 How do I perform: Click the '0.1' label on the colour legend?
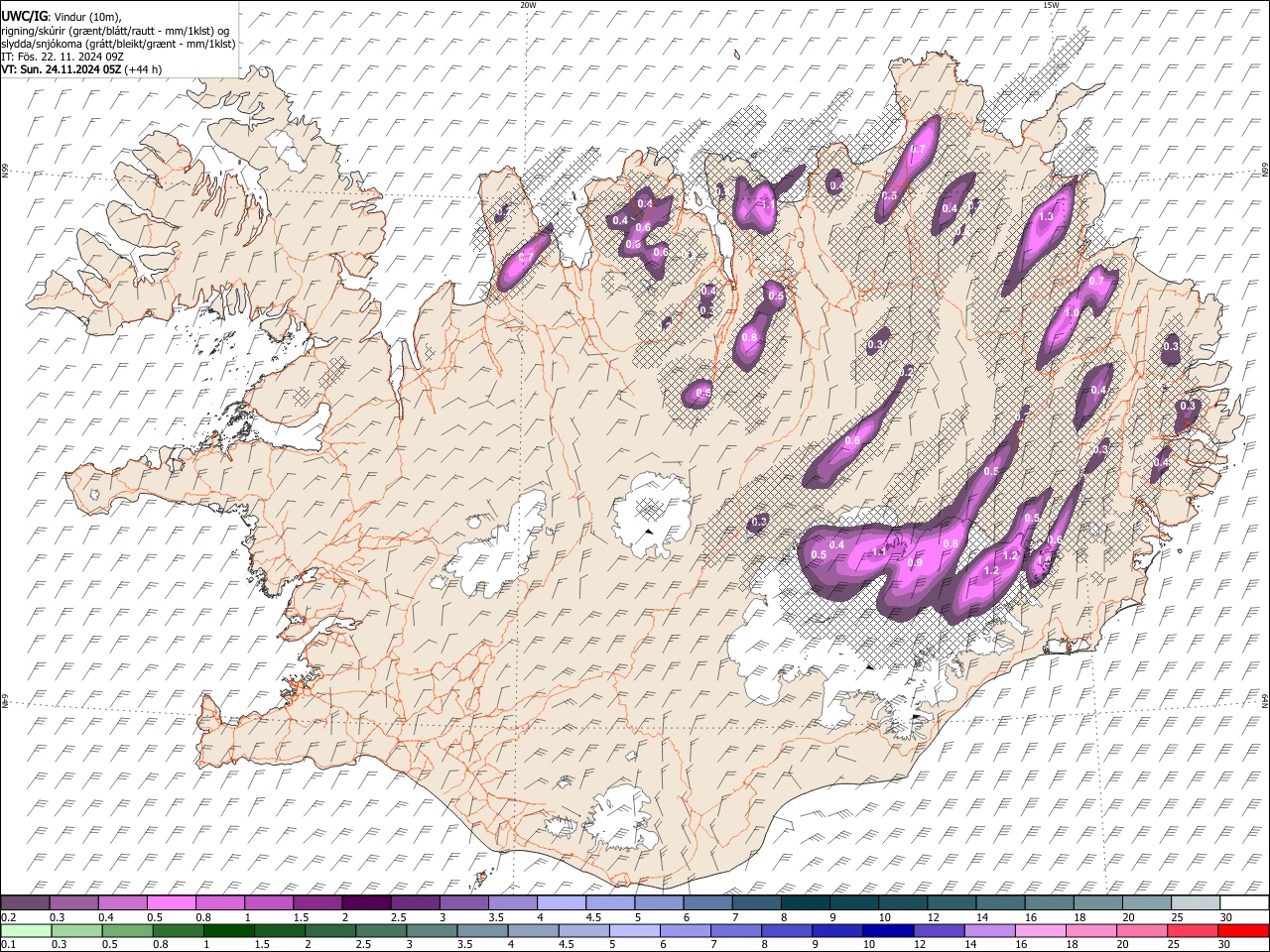tap(8, 944)
